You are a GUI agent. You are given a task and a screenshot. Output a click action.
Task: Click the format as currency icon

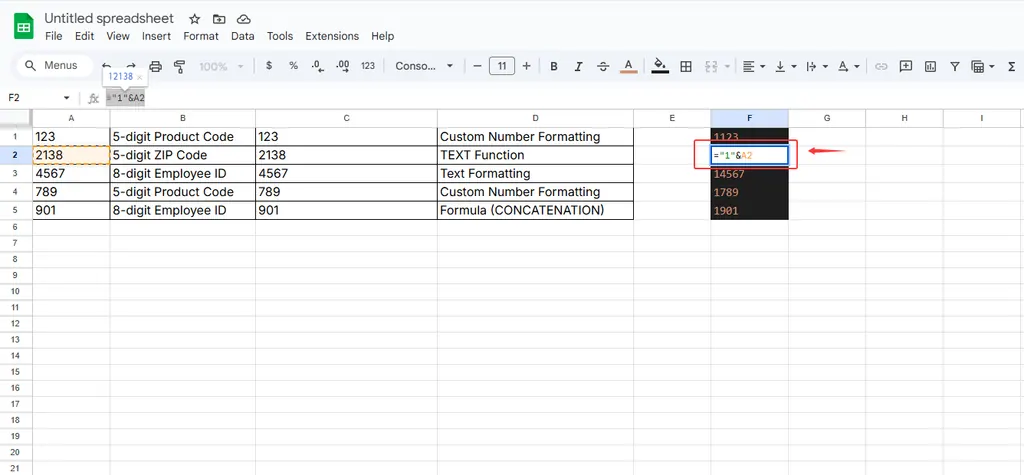pyautogui.click(x=269, y=66)
